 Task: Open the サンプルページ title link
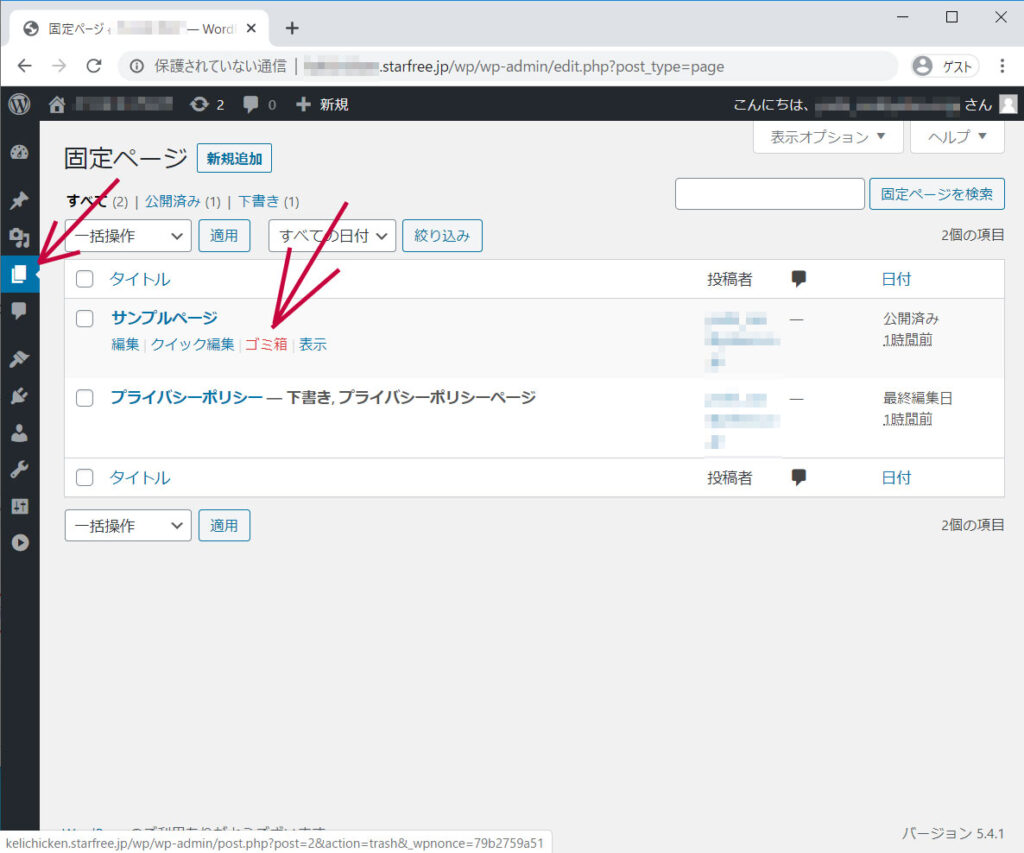click(165, 318)
